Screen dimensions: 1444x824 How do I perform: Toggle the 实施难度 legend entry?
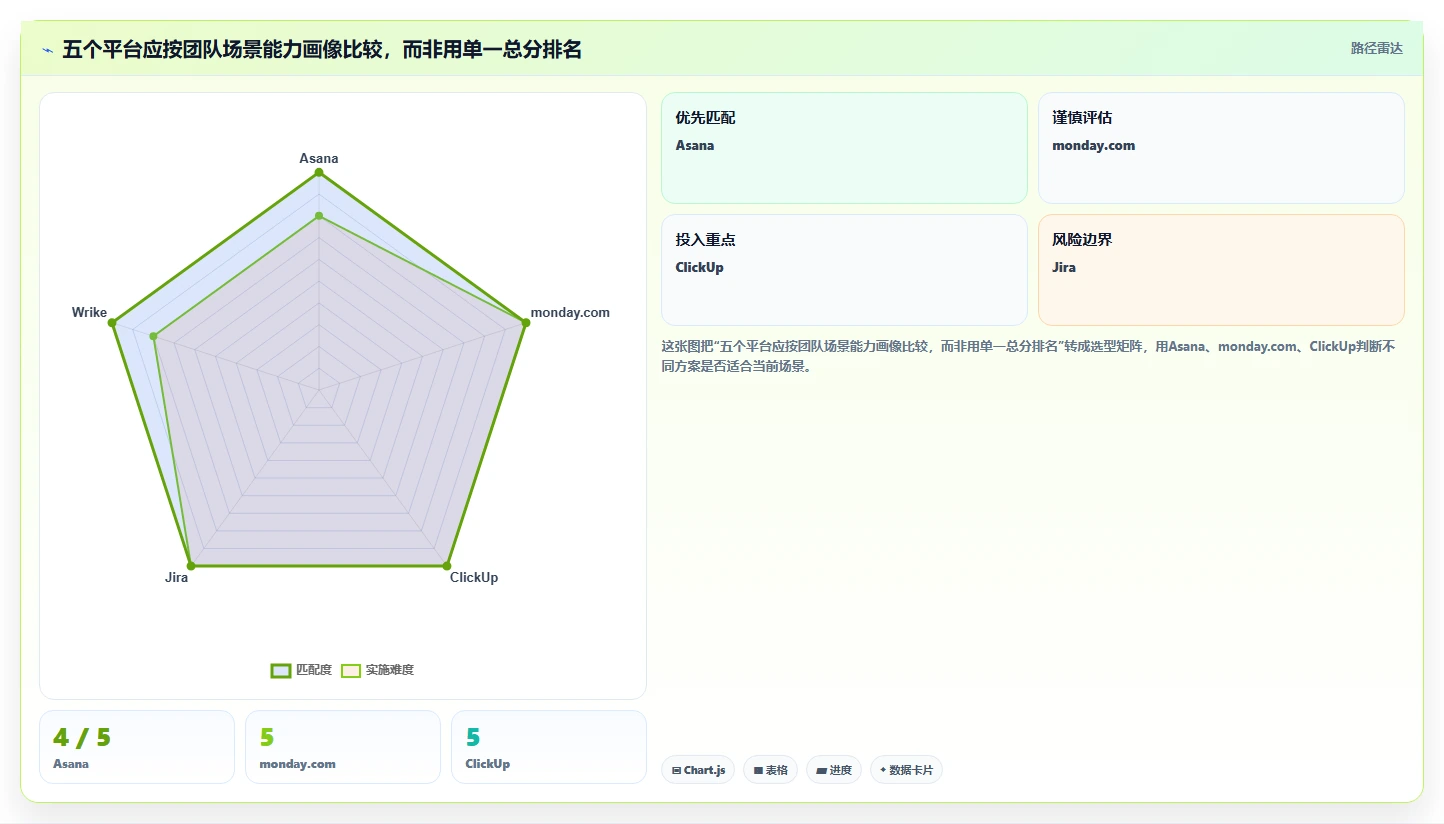[x=377, y=670]
